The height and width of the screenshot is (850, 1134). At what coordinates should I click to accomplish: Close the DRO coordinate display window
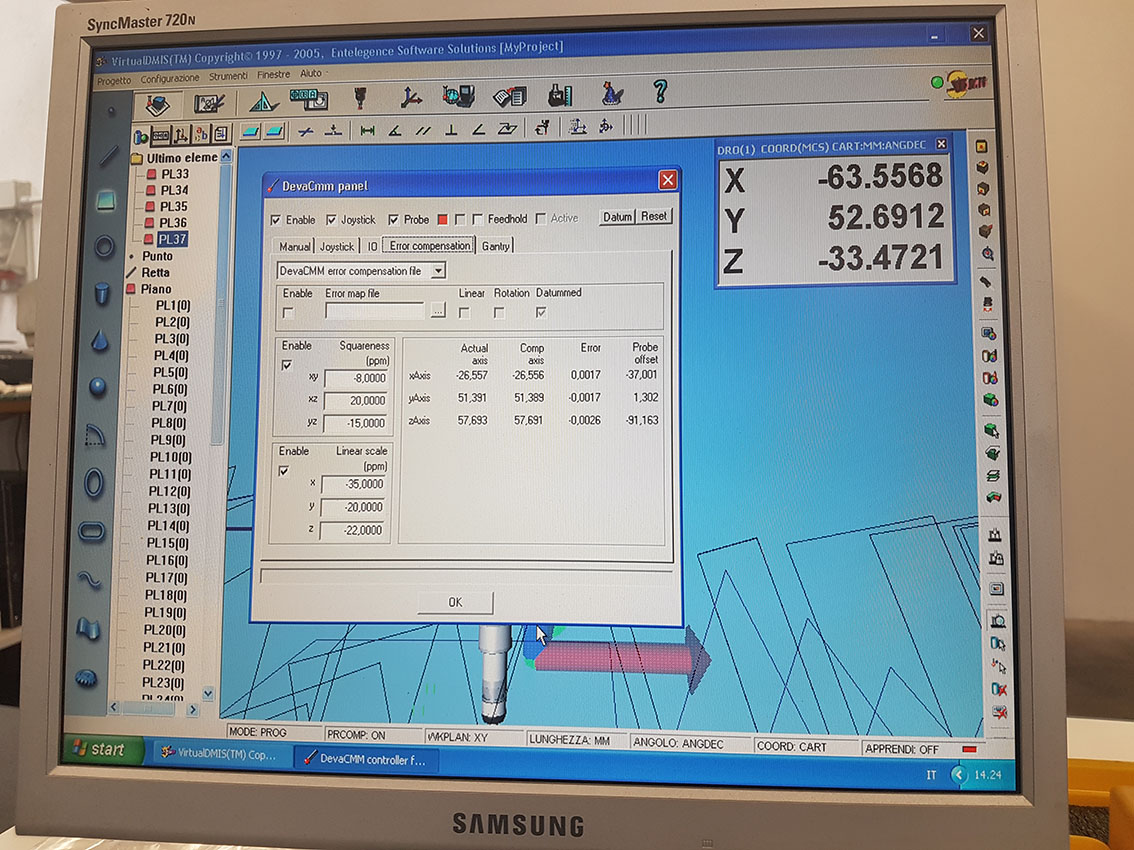[941, 145]
